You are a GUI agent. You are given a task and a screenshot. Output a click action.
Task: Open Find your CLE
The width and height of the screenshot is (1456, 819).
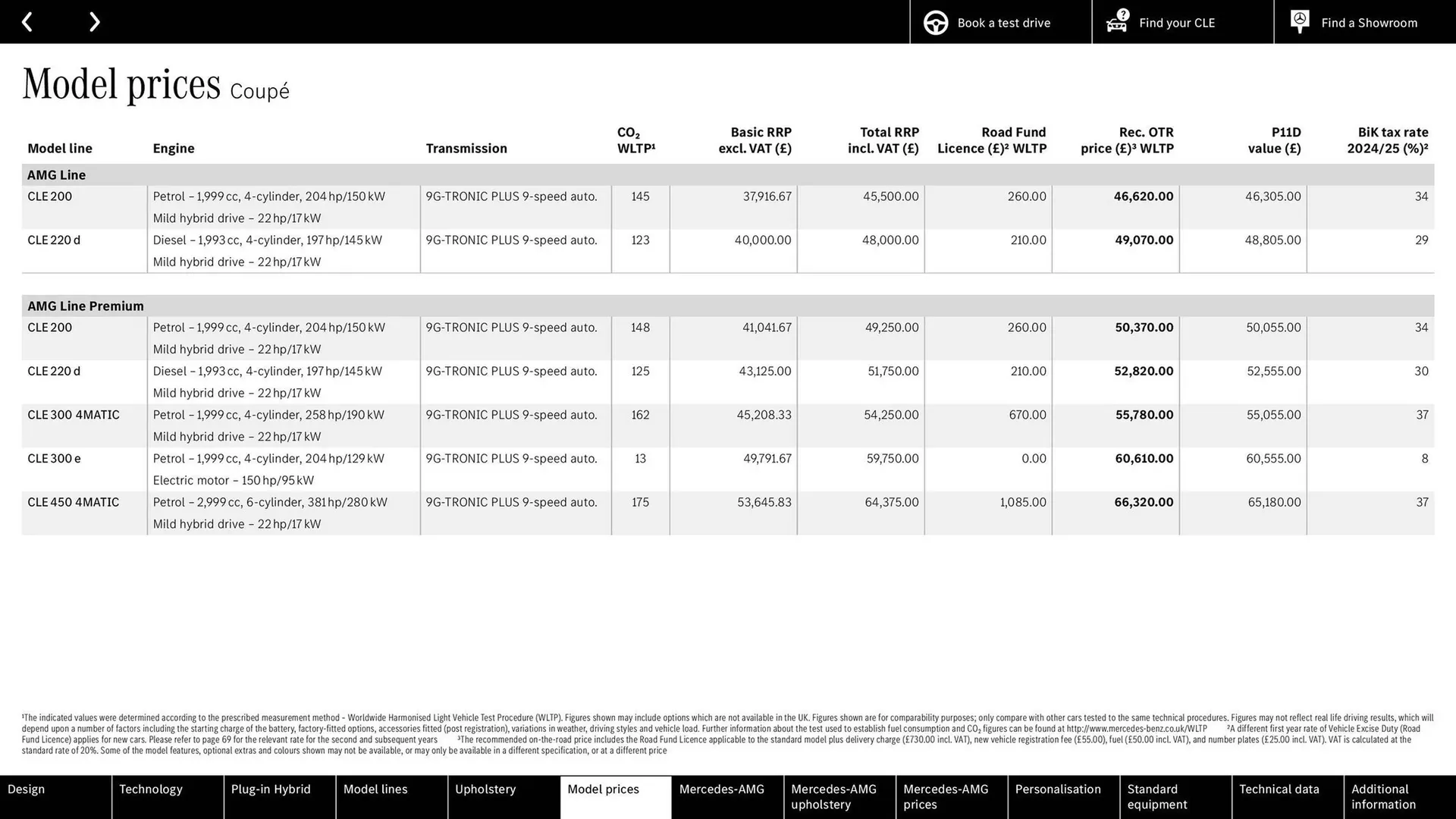(1176, 22)
